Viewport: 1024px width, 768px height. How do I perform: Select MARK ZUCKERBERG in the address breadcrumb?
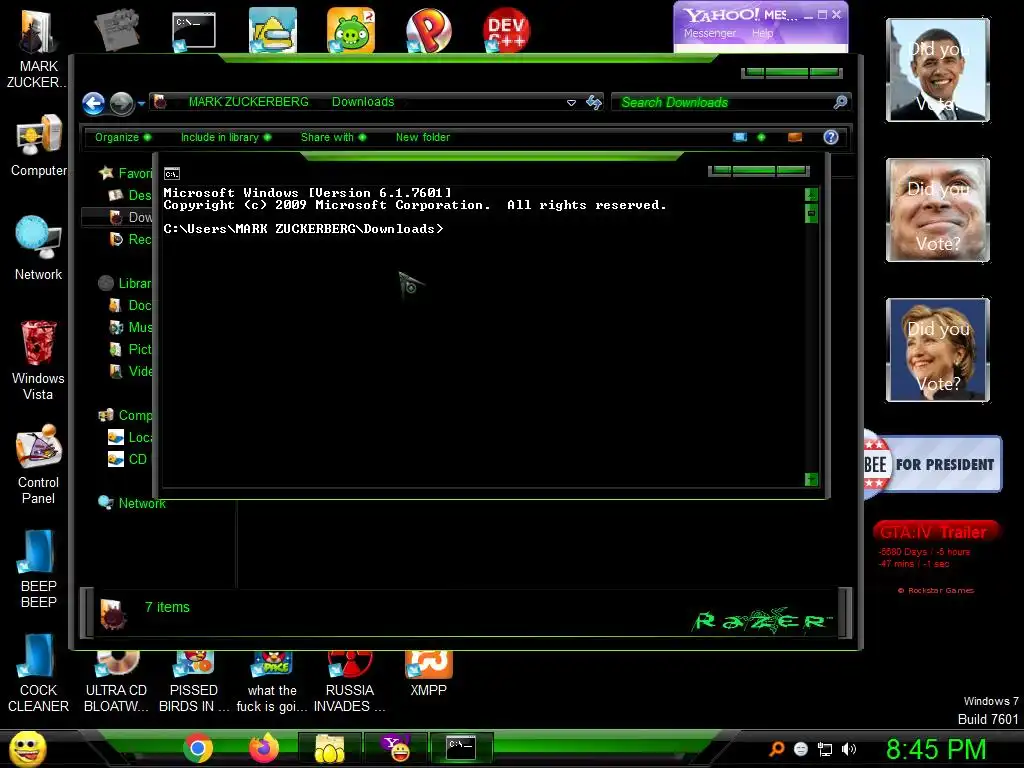point(248,102)
